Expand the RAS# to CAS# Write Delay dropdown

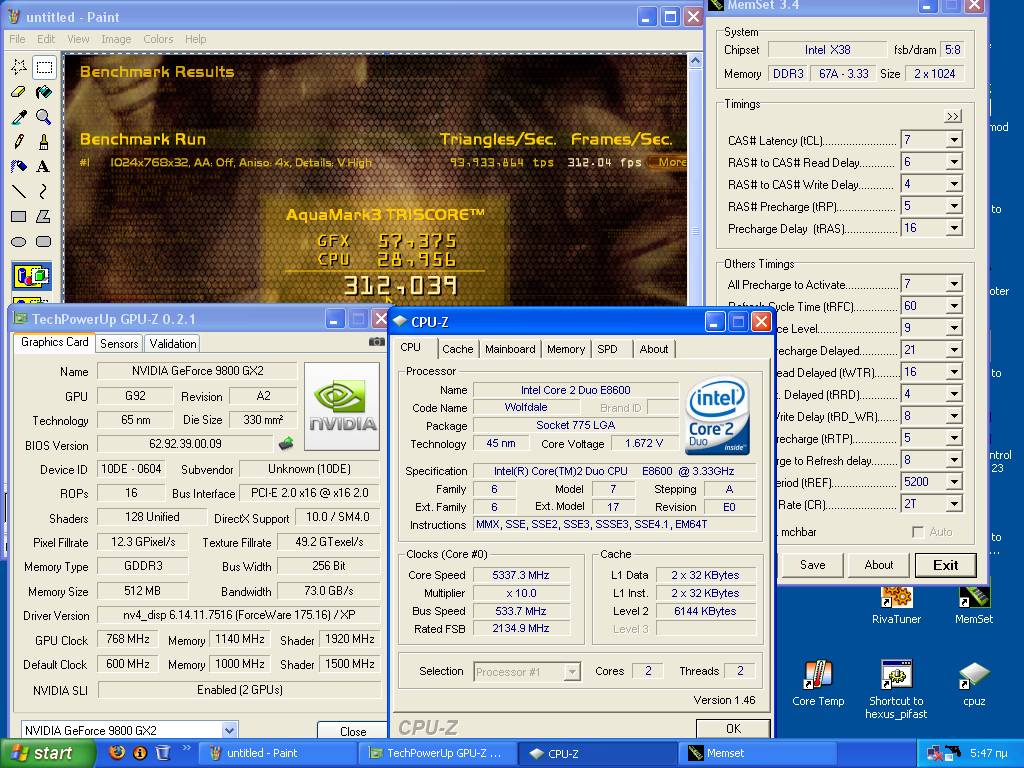[x=954, y=185]
